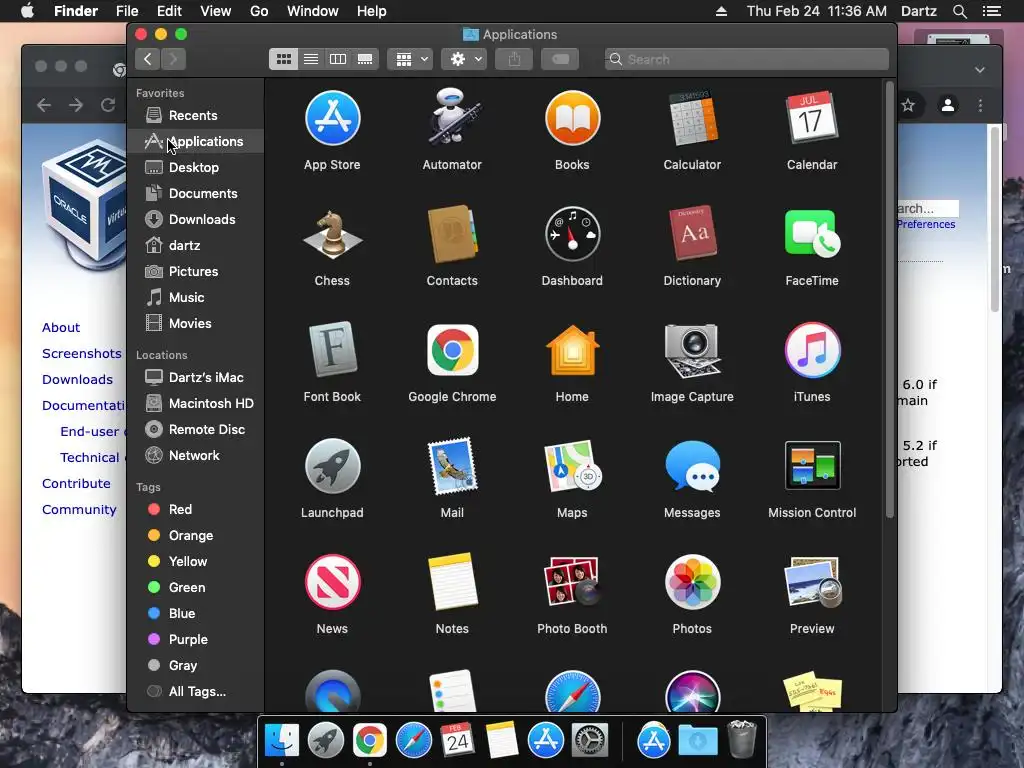
Task: Open the Photos app icon
Action: pyautogui.click(x=692, y=582)
